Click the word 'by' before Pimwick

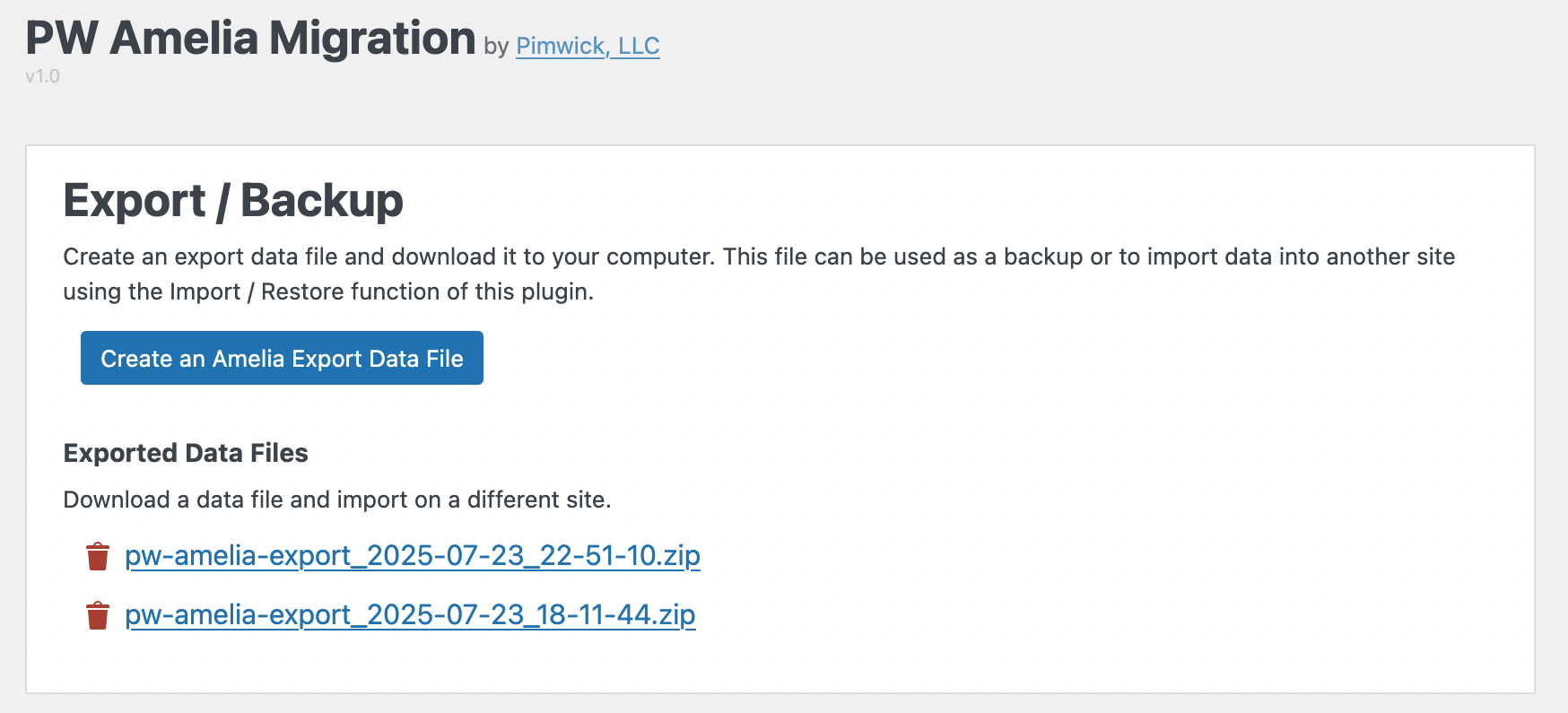pos(496,47)
